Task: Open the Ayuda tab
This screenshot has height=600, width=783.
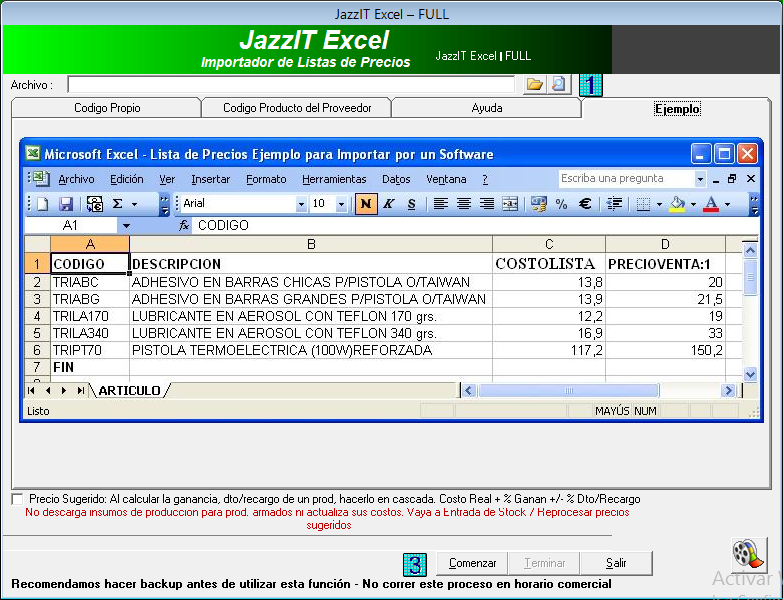Action: tap(486, 108)
